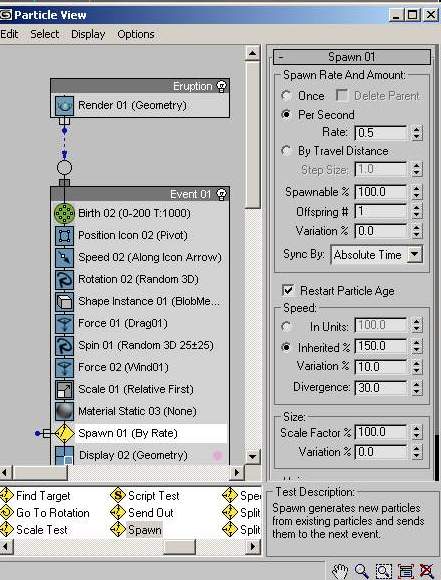Activate the Zoom Region tool

pos(384,571)
